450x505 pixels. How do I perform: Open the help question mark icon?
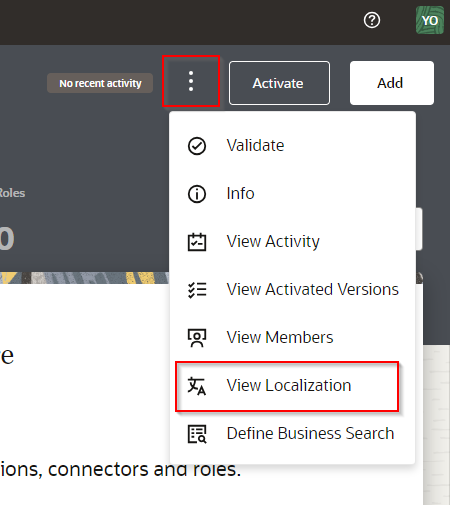coord(372,20)
